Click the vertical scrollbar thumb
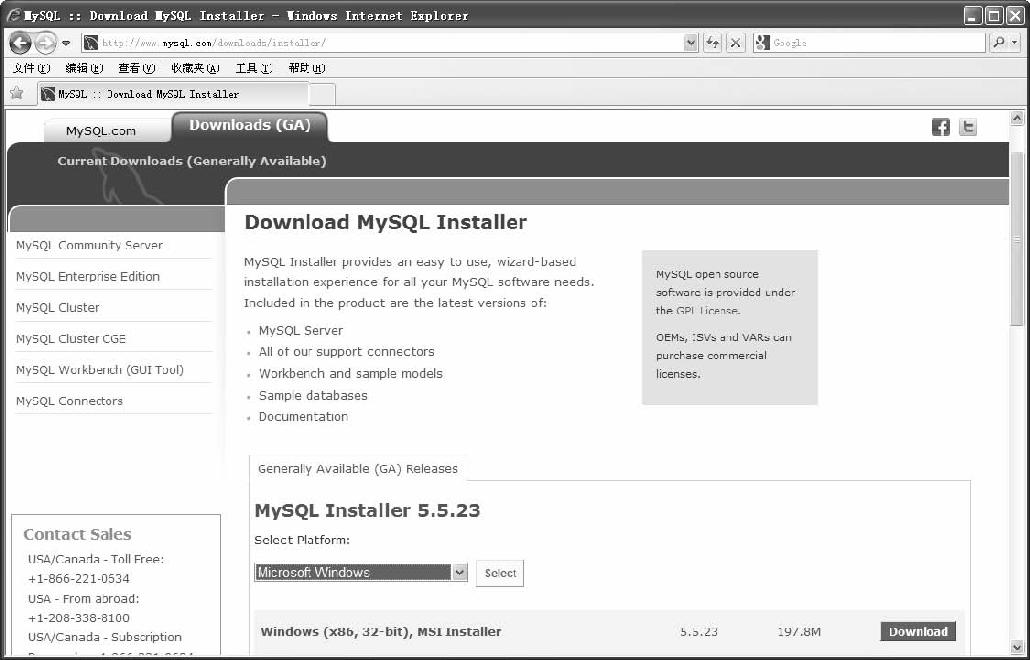Viewport: 1030px width, 660px height. click(x=1017, y=238)
